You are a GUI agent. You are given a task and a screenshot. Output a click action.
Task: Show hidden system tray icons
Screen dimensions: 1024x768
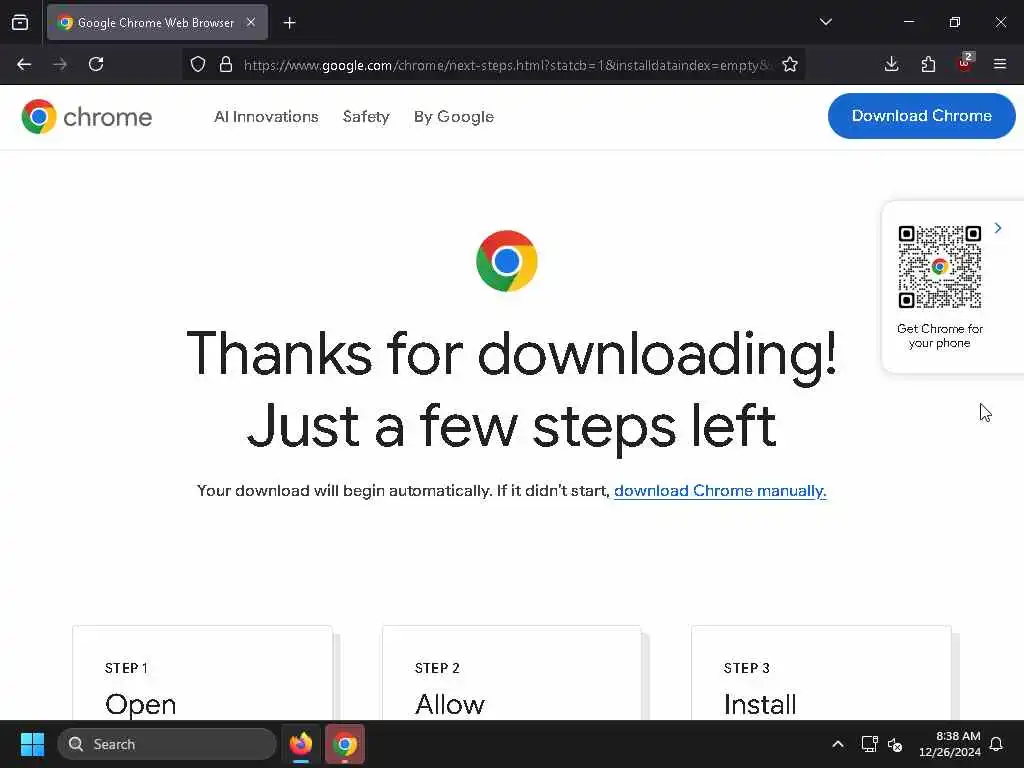tap(838, 744)
